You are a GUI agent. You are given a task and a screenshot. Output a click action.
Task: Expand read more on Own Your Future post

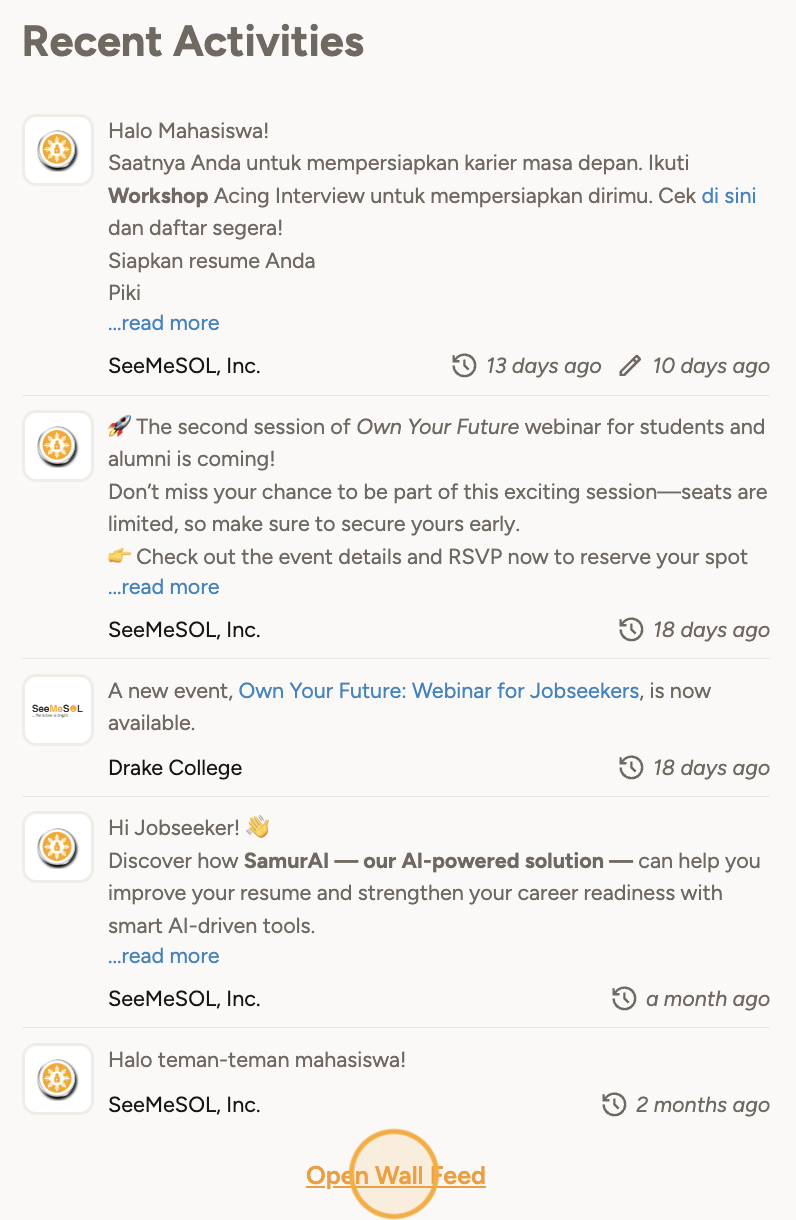click(164, 587)
